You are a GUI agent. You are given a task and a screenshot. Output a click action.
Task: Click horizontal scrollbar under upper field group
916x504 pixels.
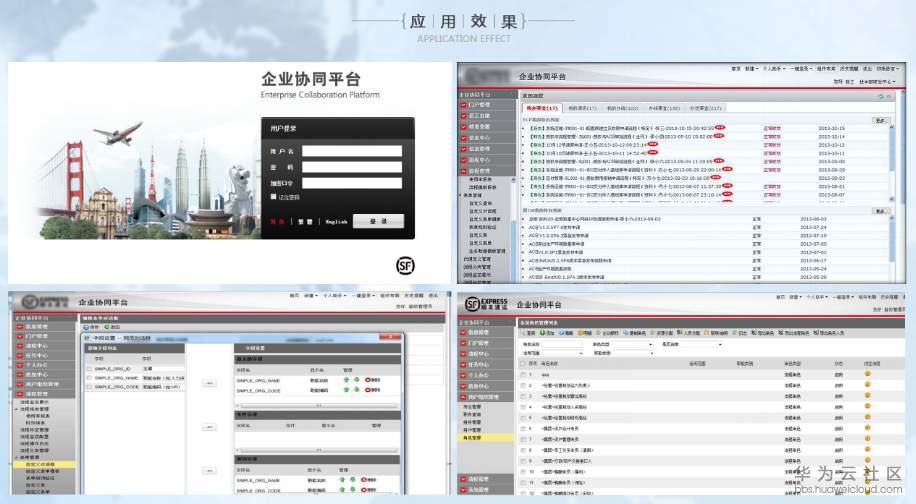(x=317, y=406)
